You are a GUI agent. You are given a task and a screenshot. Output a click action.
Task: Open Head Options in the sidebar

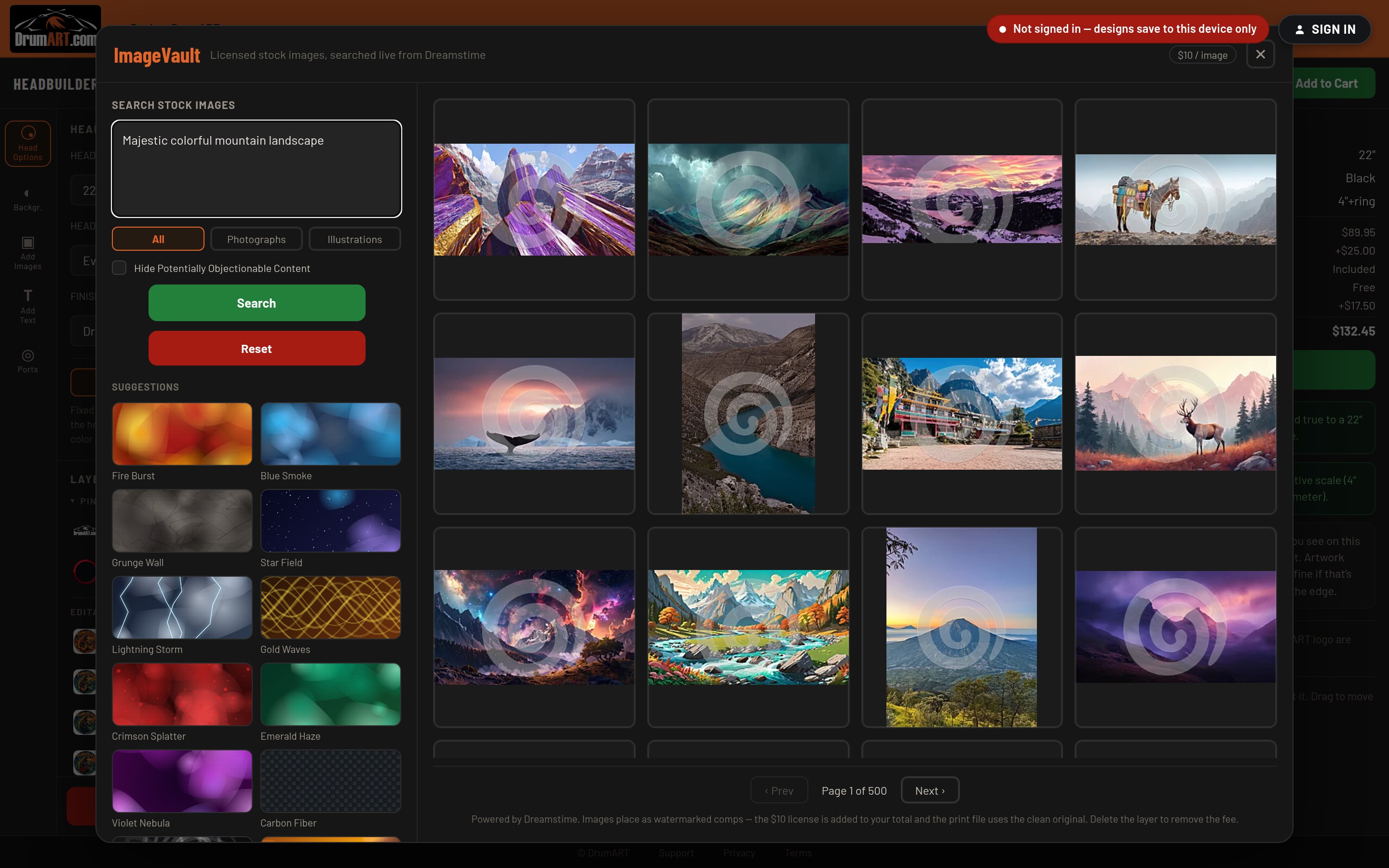(x=27, y=144)
